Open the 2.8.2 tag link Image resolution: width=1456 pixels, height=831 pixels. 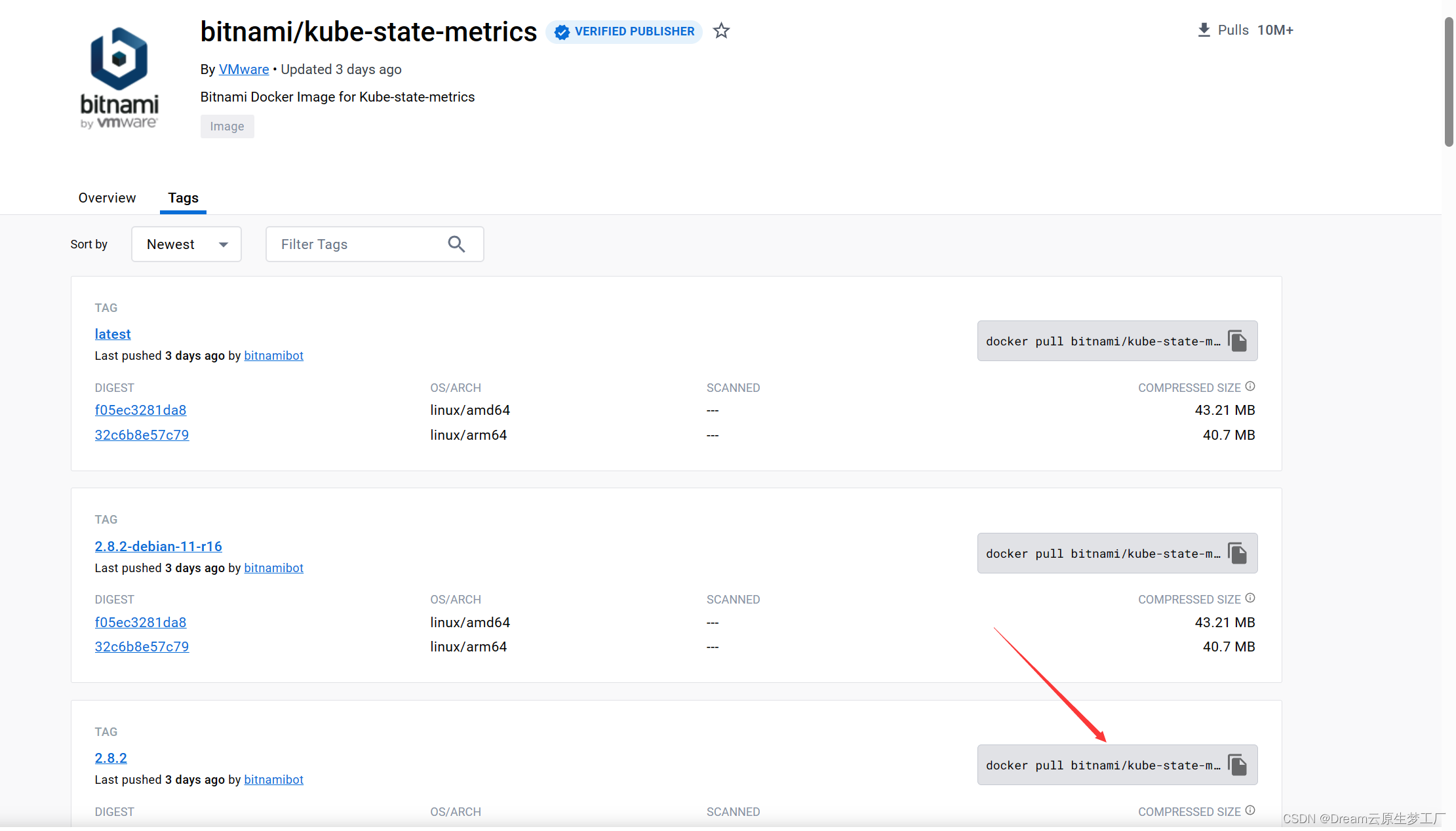click(x=111, y=758)
